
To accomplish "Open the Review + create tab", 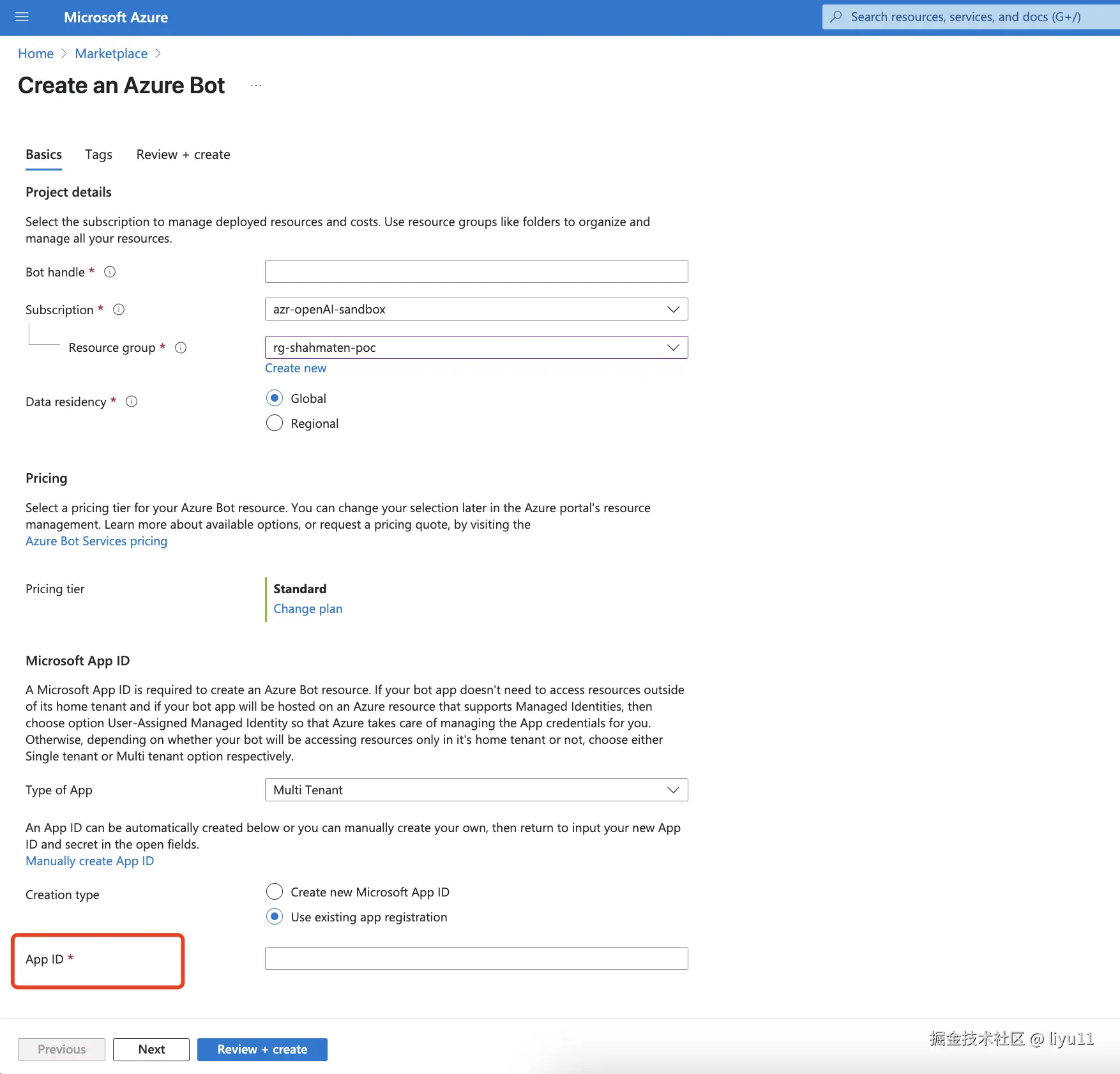I will (183, 155).
